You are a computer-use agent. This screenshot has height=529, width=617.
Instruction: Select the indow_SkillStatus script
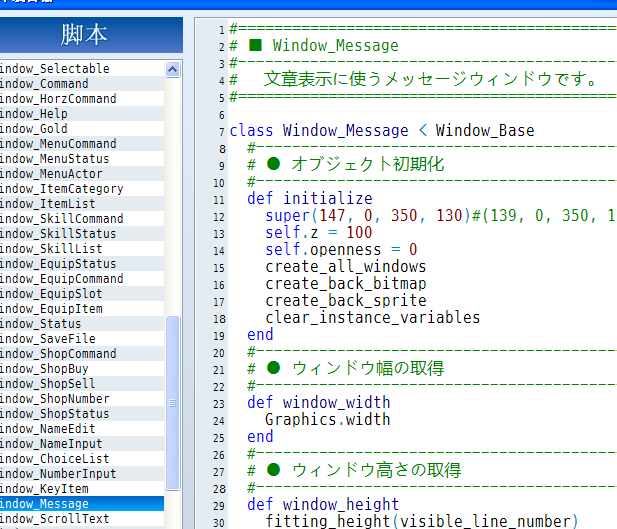click(82, 233)
